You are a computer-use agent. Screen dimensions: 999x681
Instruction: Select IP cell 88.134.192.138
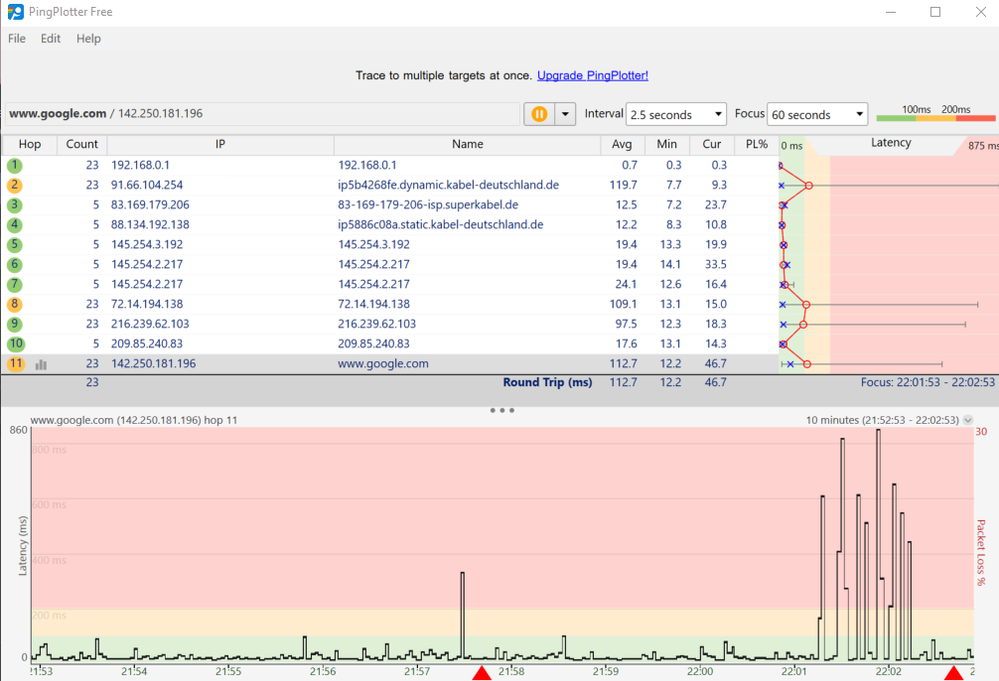pyautogui.click(x=150, y=224)
